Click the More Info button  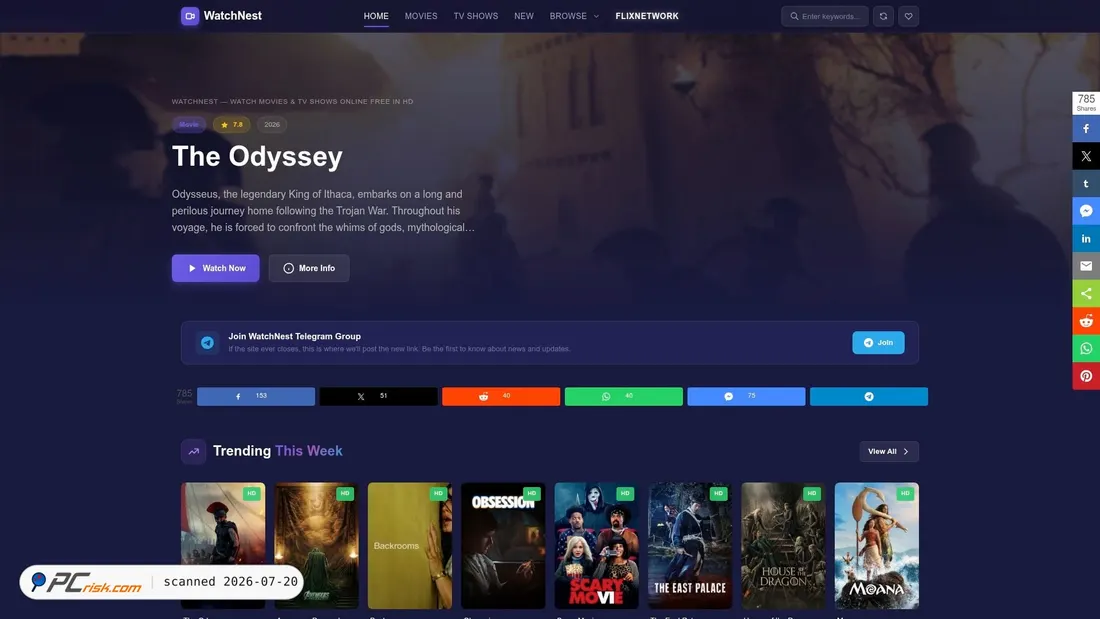click(309, 268)
